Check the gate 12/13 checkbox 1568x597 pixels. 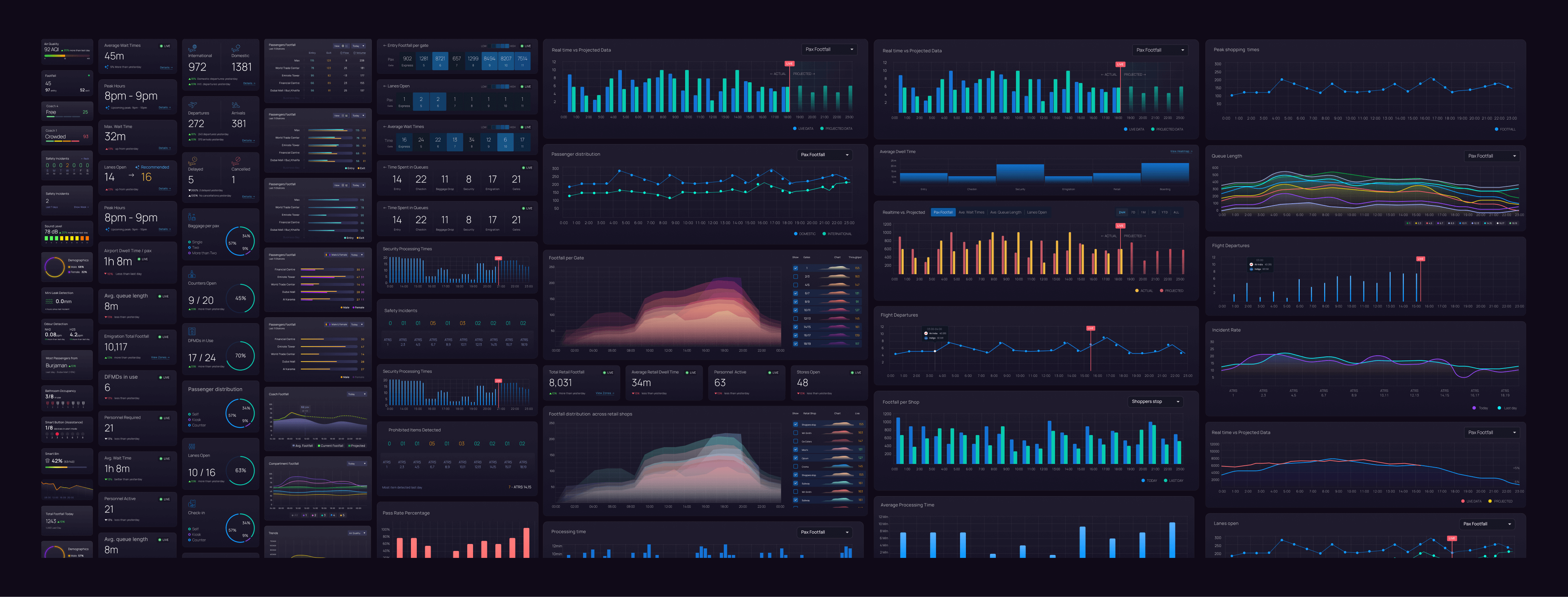[x=795, y=318]
